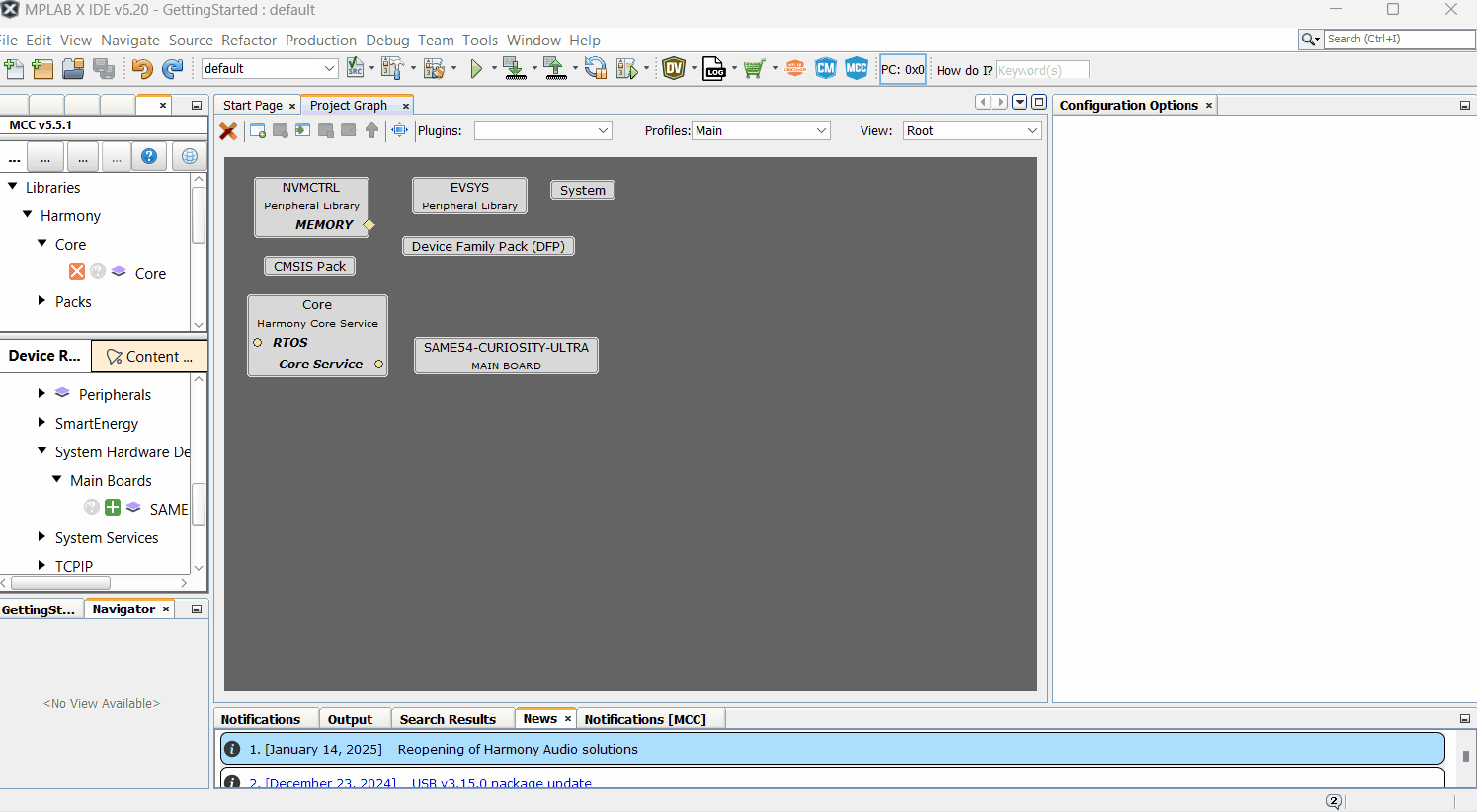Select the EVSYS Peripheral Library node

pos(469,196)
